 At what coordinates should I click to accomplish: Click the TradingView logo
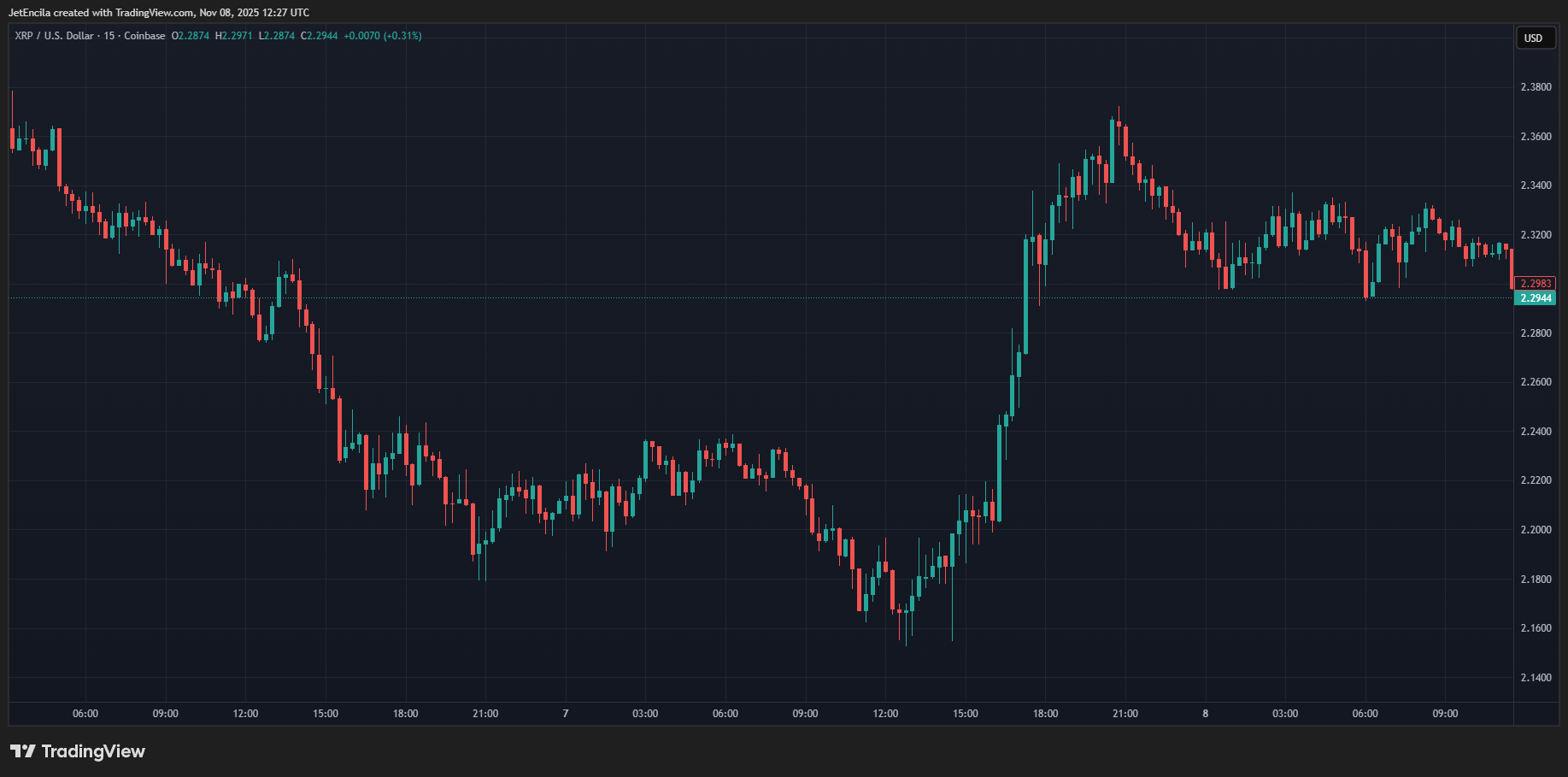click(x=77, y=751)
